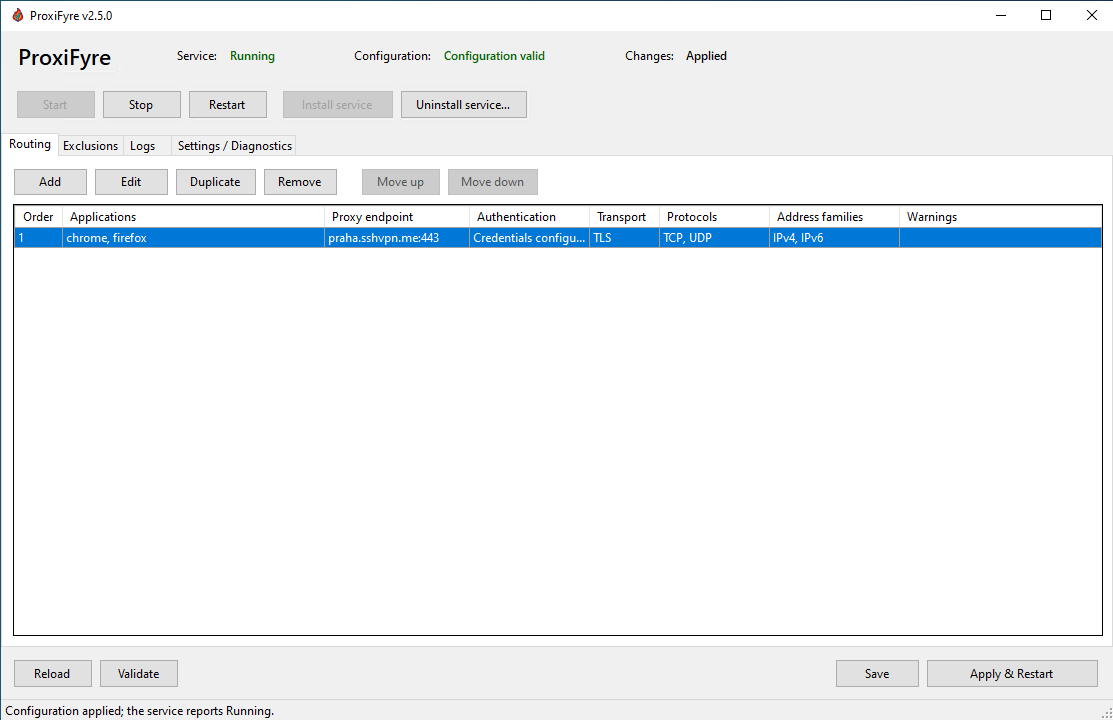Click the Running service status text
This screenshot has width=1113, height=720.
[x=252, y=56]
